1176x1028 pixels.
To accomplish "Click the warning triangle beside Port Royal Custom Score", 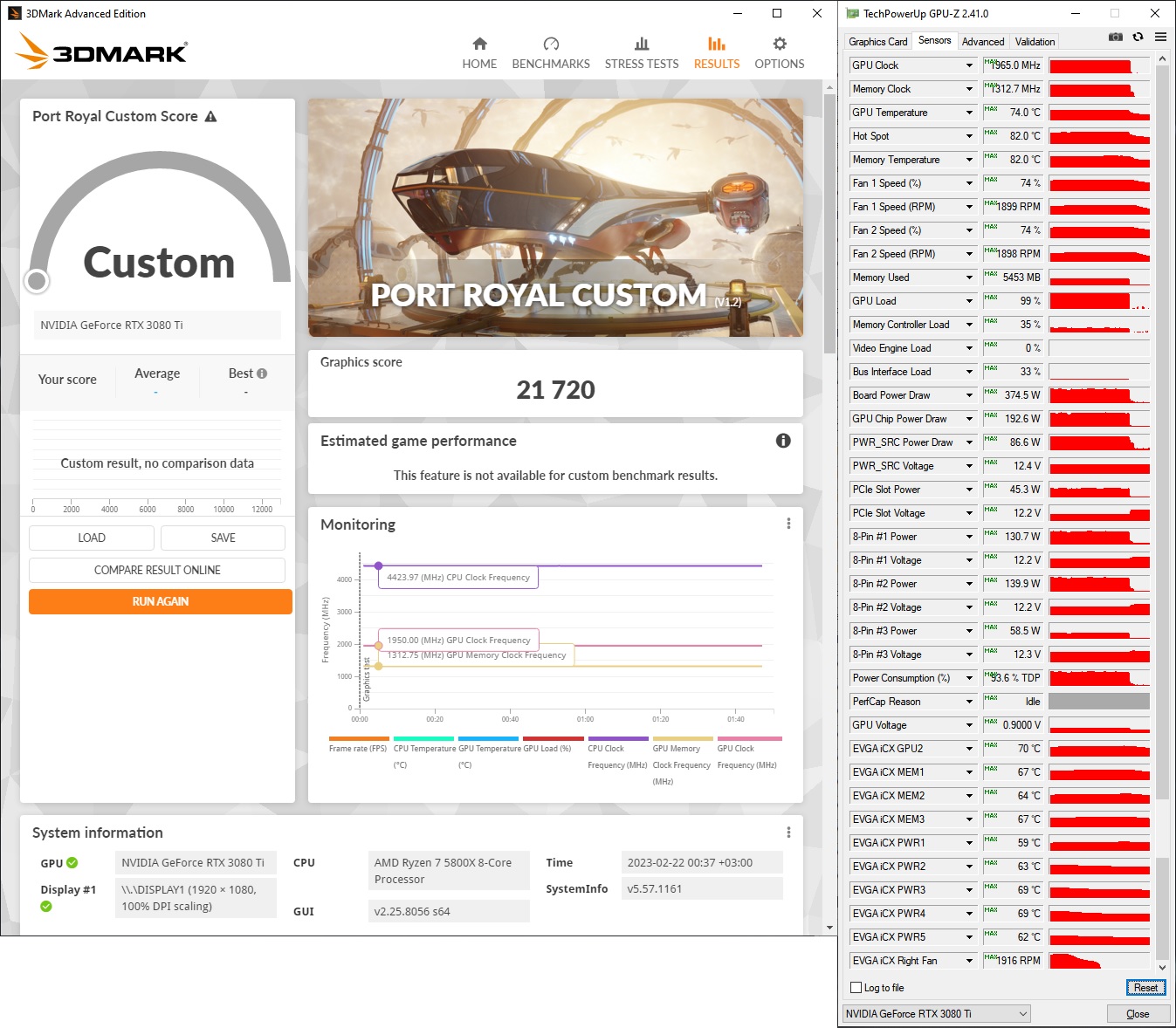I will 210,116.
